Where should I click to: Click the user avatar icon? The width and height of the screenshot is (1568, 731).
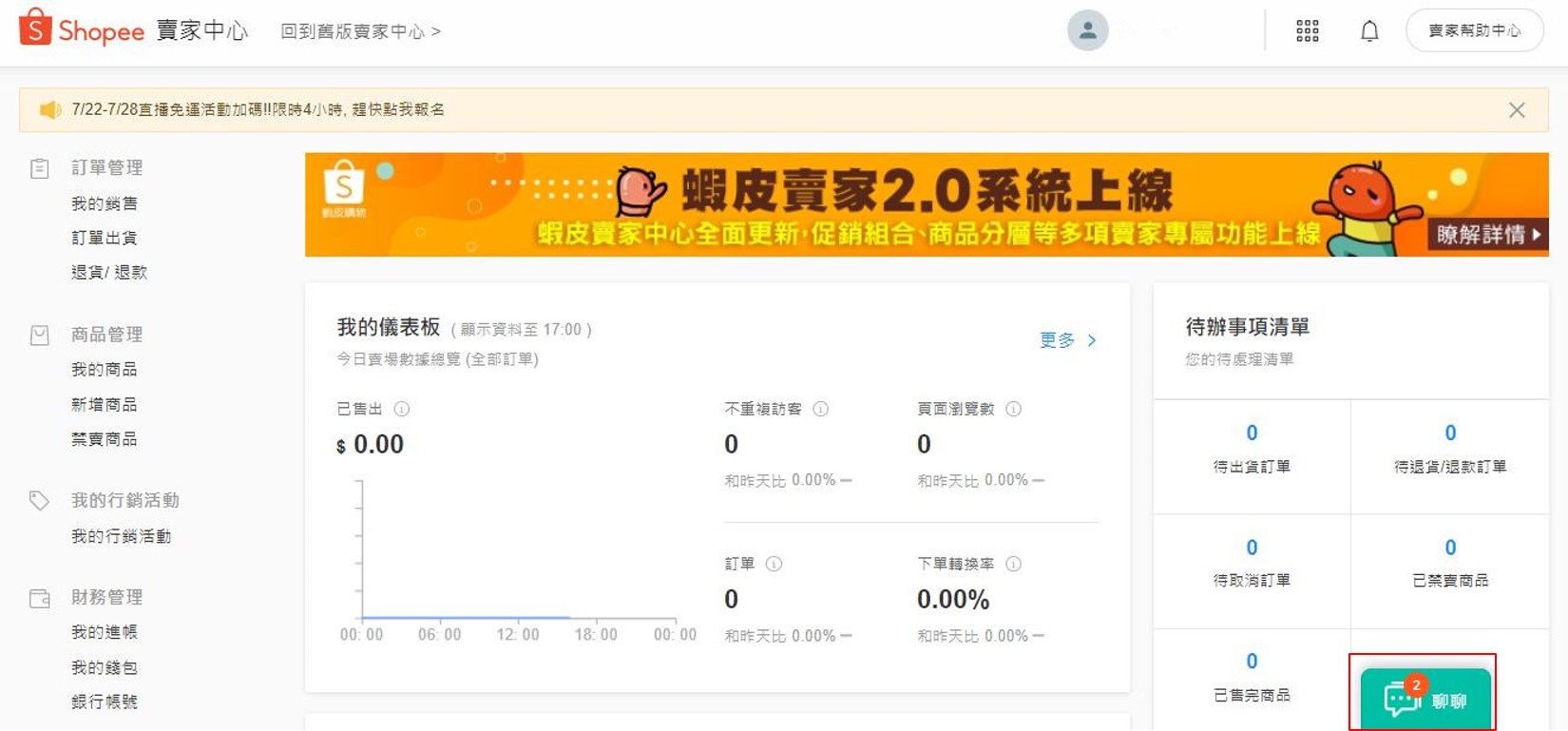pos(1087,30)
